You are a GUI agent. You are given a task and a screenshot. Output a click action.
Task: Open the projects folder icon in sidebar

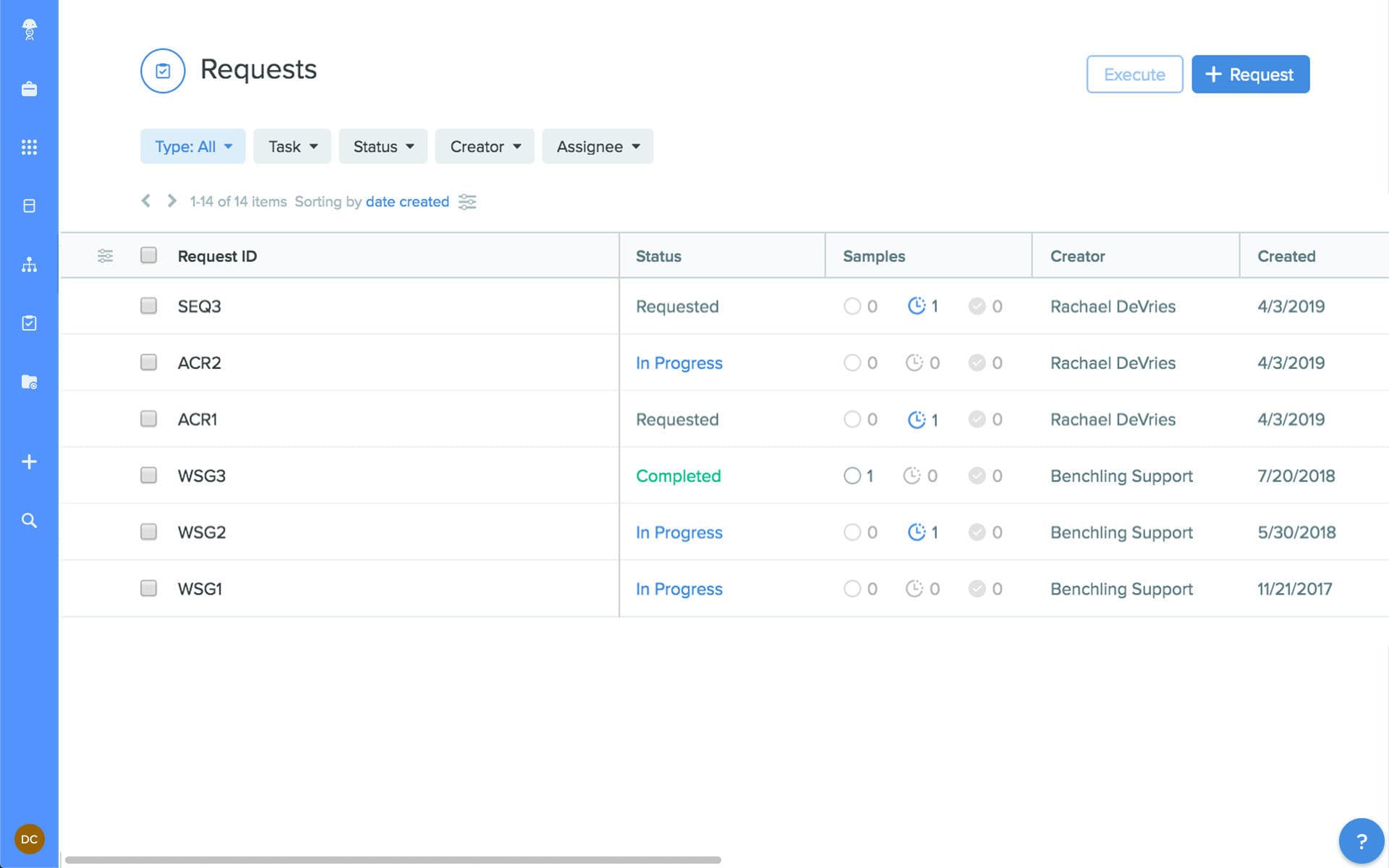click(x=29, y=382)
